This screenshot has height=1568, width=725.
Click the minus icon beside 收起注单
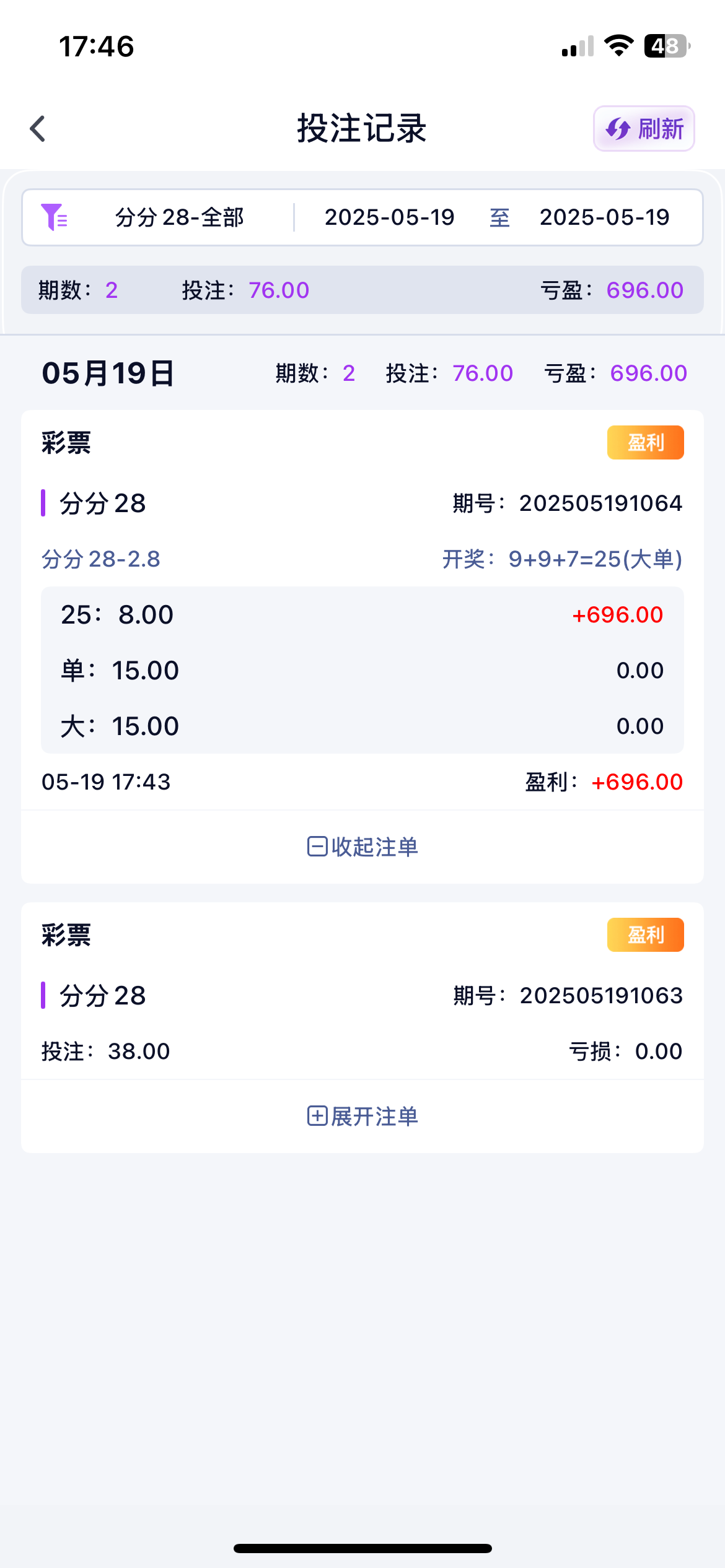pos(317,846)
